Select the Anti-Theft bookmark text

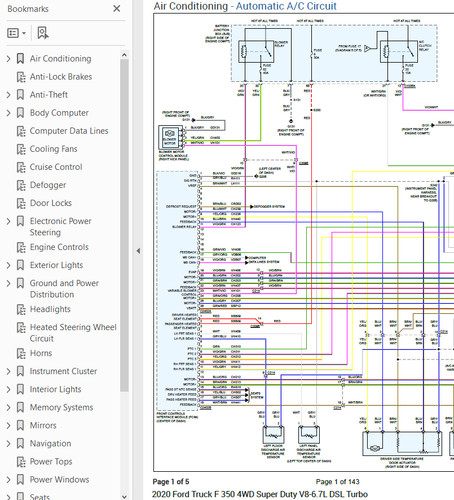point(49,95)
